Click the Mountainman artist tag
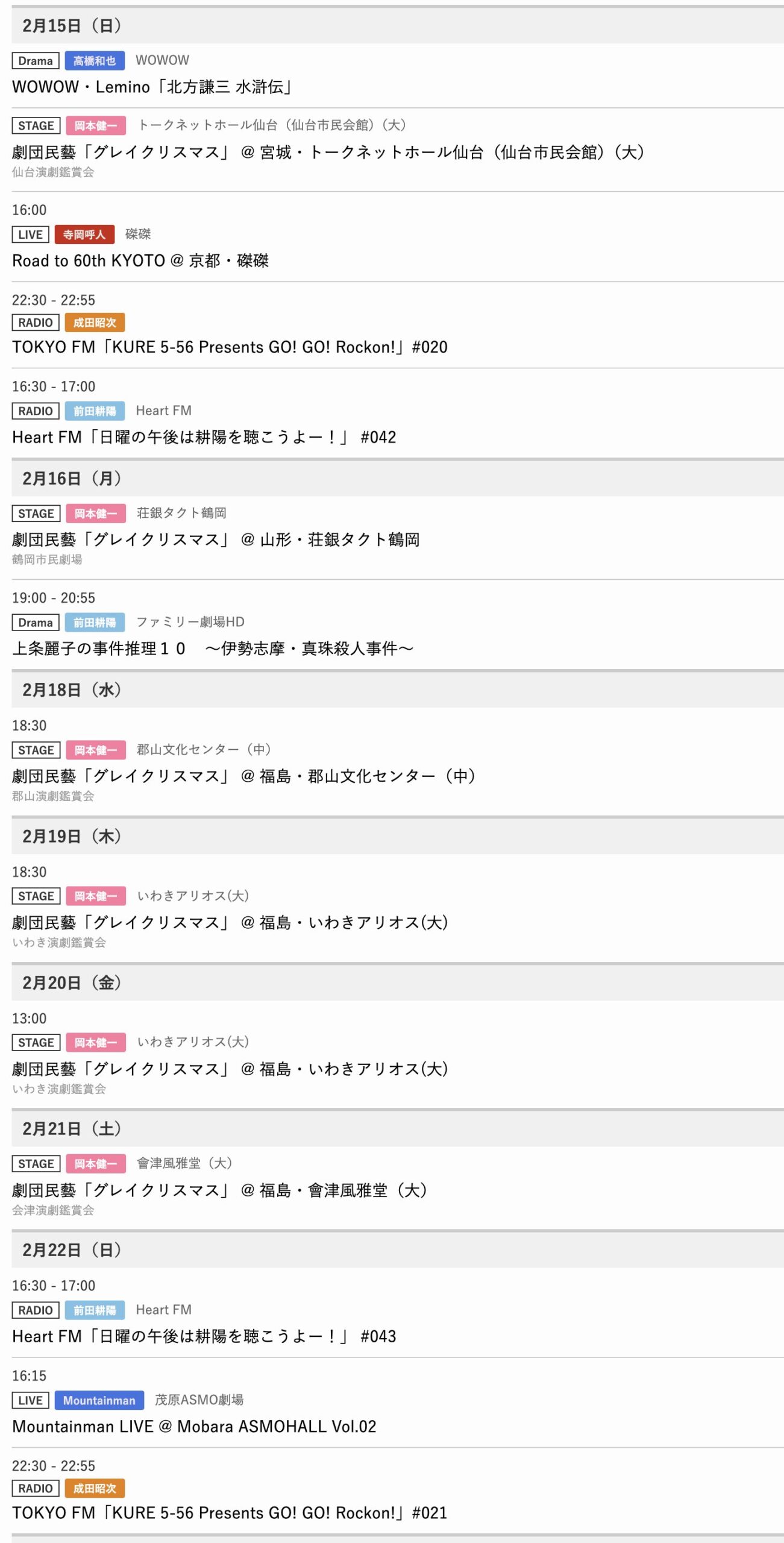Screen dimensions: 784x1543 (99, 1401)
